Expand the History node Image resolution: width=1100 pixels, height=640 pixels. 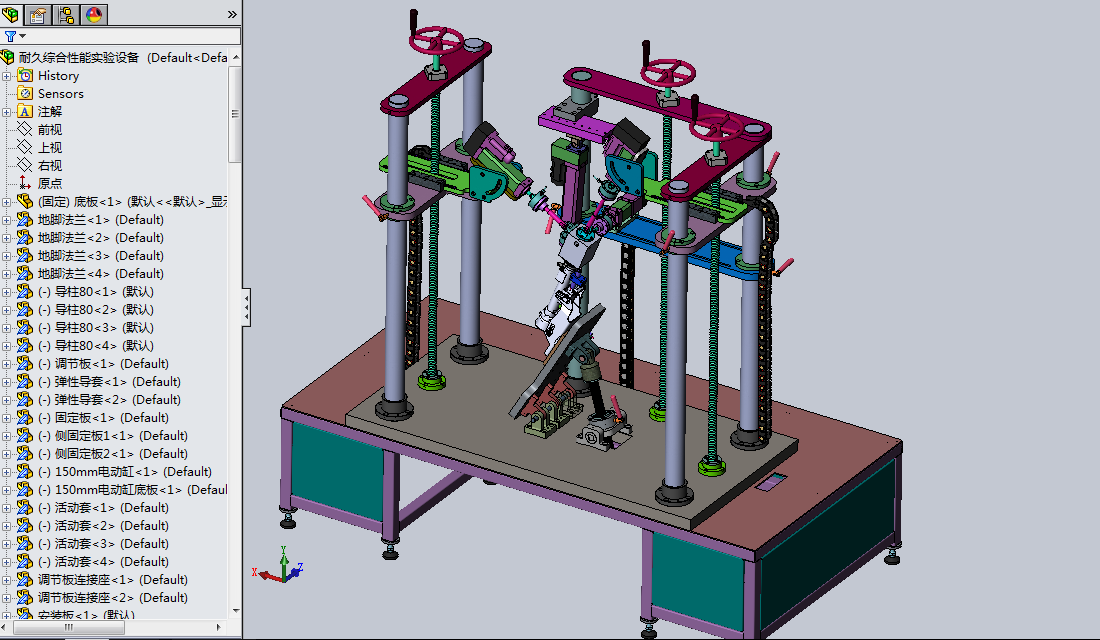(x=6, y=76)
